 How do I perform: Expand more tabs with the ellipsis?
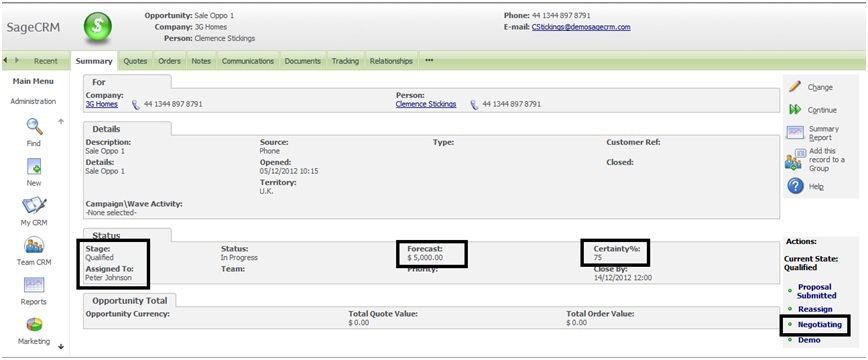point(428,61)
